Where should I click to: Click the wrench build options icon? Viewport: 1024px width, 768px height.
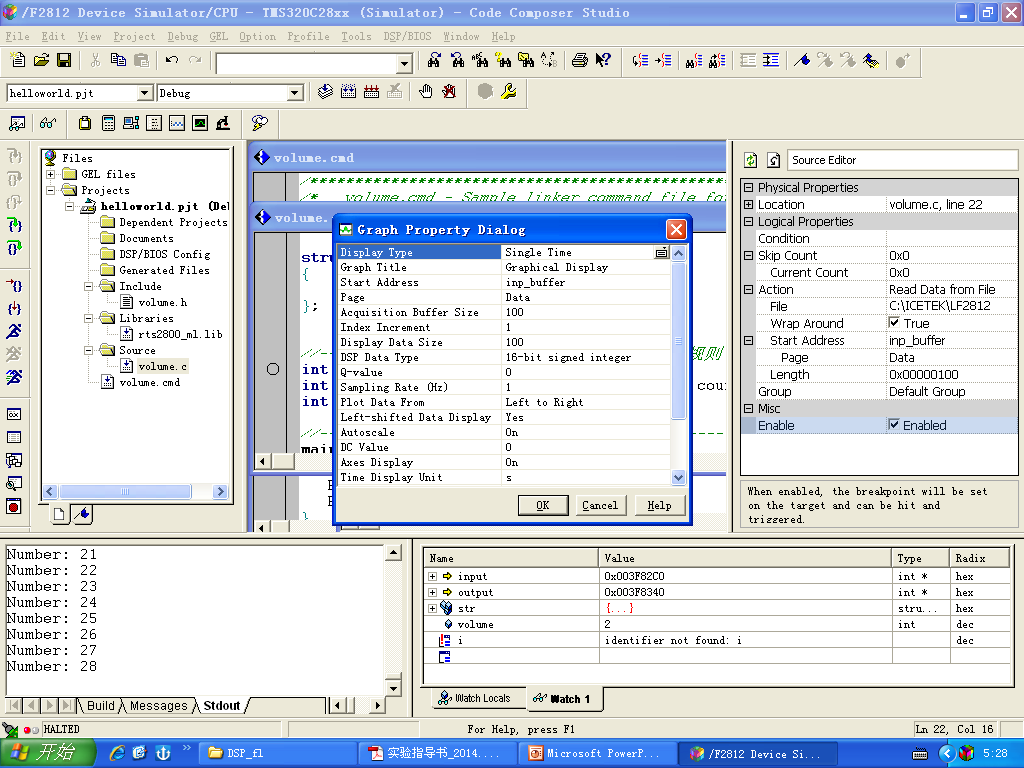point(509,91)
